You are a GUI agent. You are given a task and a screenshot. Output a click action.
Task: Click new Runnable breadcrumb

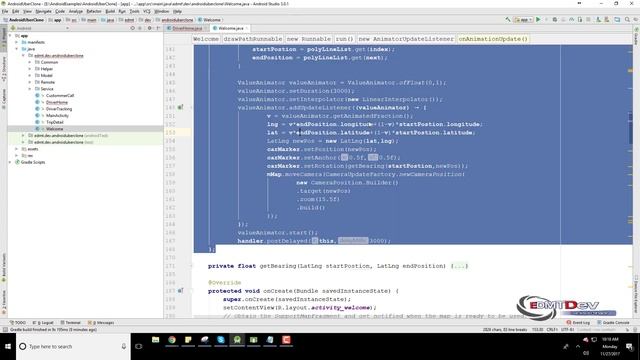pos(309,39)
